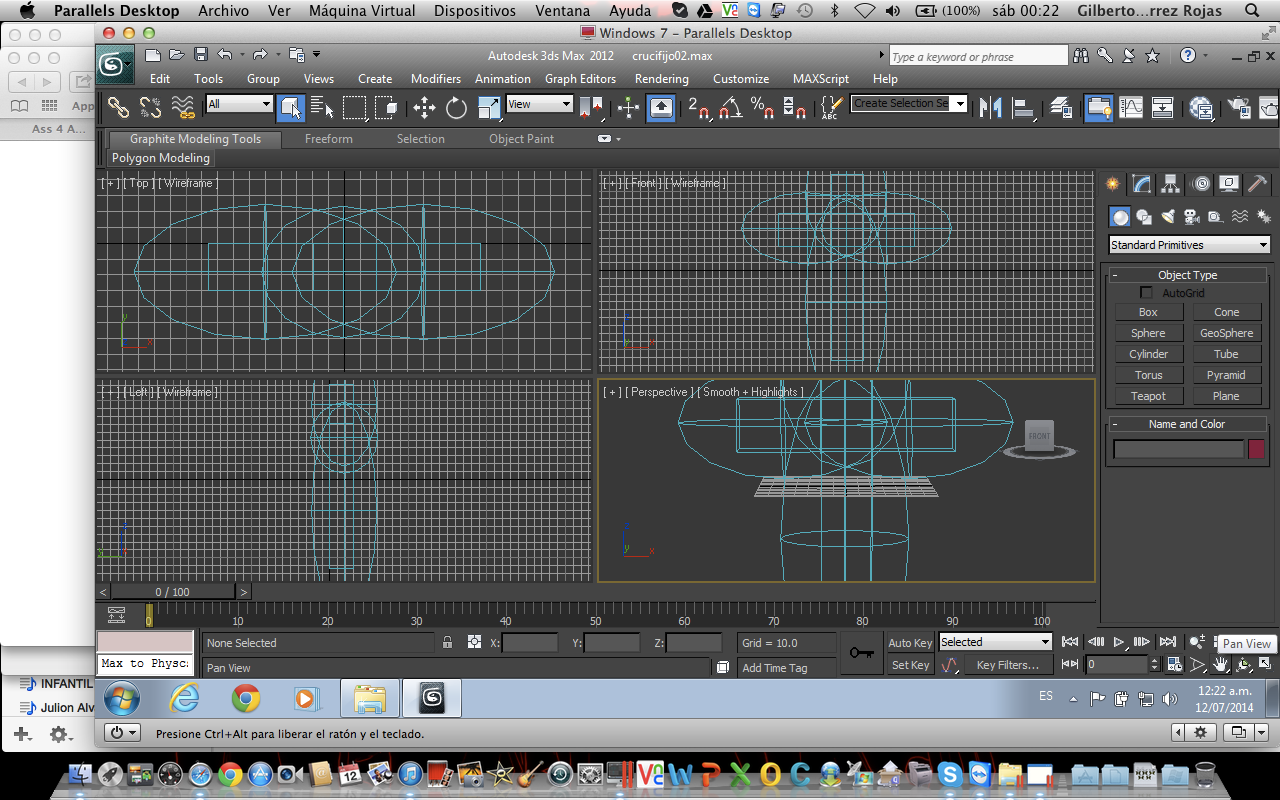Viewport: 1280px width, 800px height.
Task: Click the Set Keys large key button
Action: [x=861, y=653]
